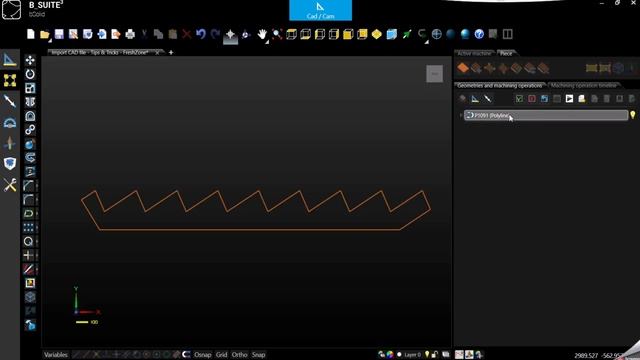Delete with the red X toolbar icon
Viewport: 640px width, 360px height.
(187, 34)
